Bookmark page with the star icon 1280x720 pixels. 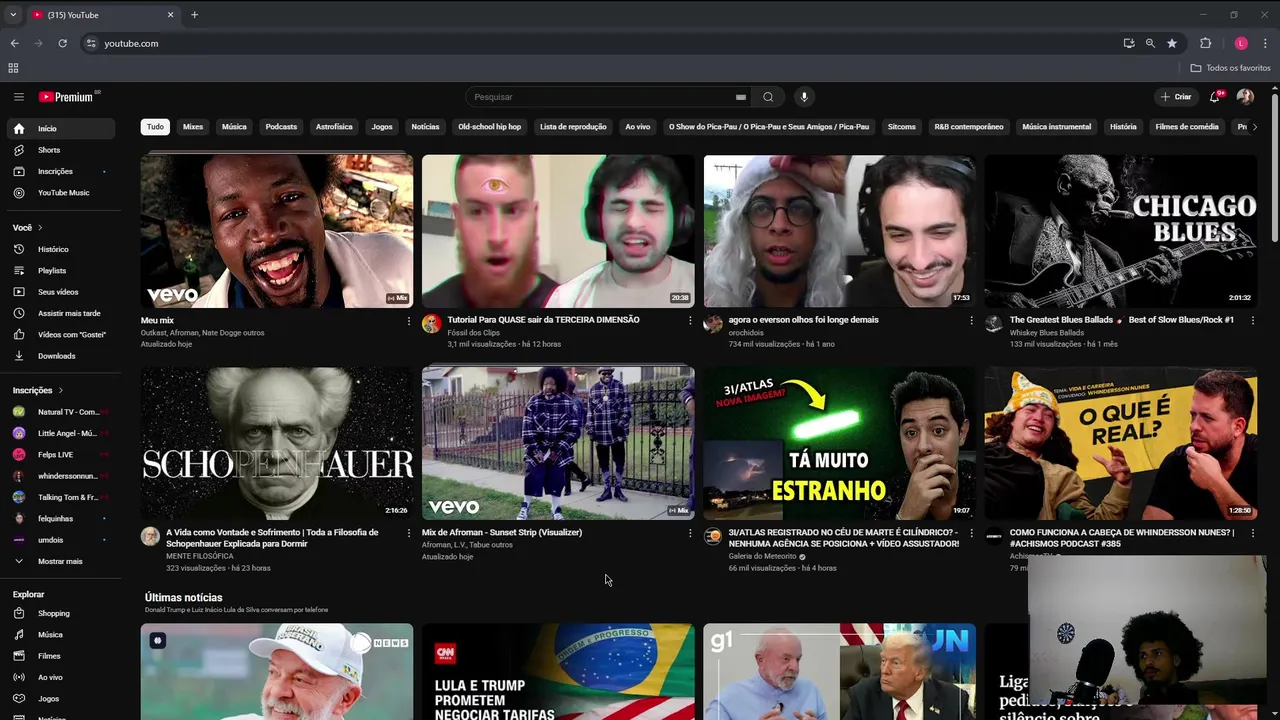click(1172, 43)
